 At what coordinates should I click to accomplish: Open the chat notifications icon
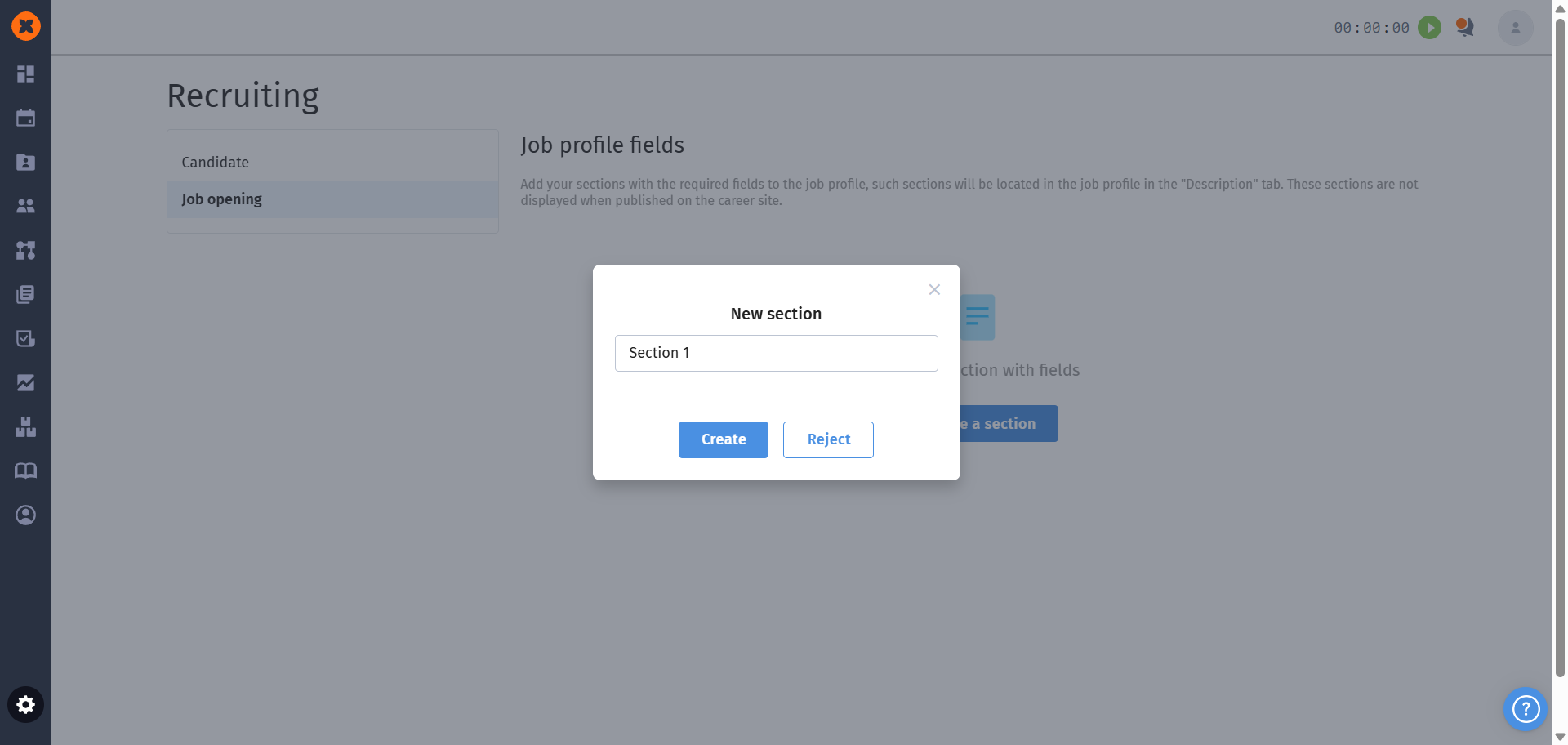[x=1465, y=28]
